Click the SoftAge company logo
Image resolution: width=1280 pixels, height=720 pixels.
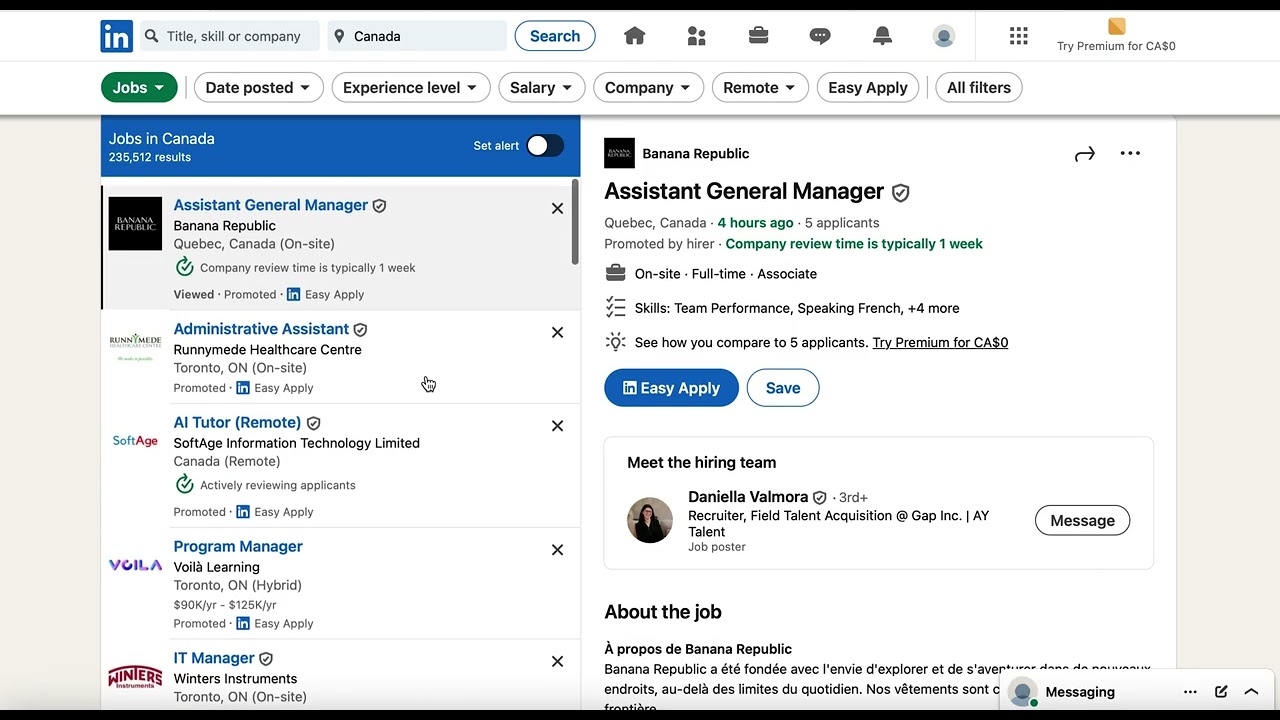tap(135, 441)
